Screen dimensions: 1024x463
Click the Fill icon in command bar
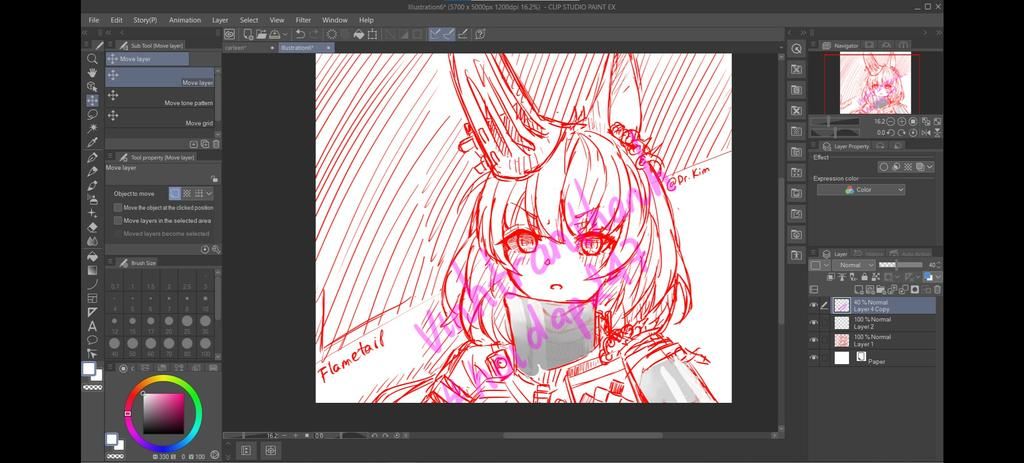[359, 34]
